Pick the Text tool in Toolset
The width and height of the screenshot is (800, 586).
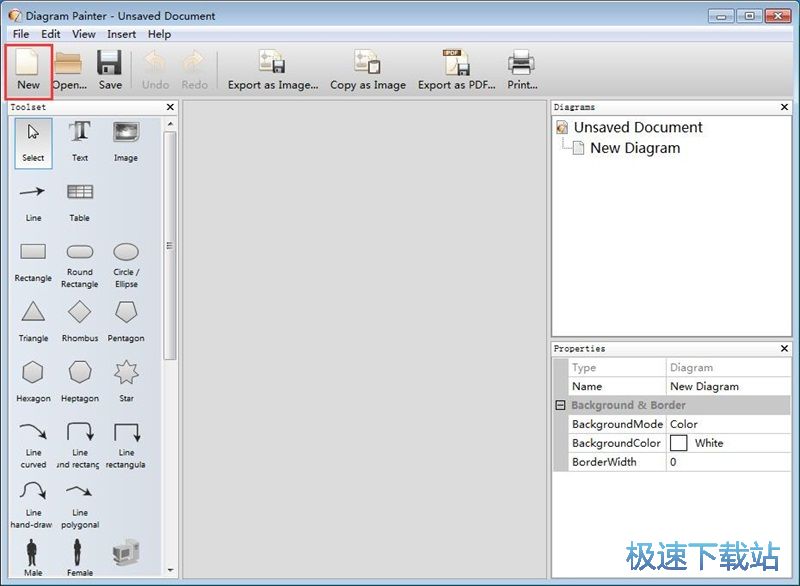click(x=80, y=143)
